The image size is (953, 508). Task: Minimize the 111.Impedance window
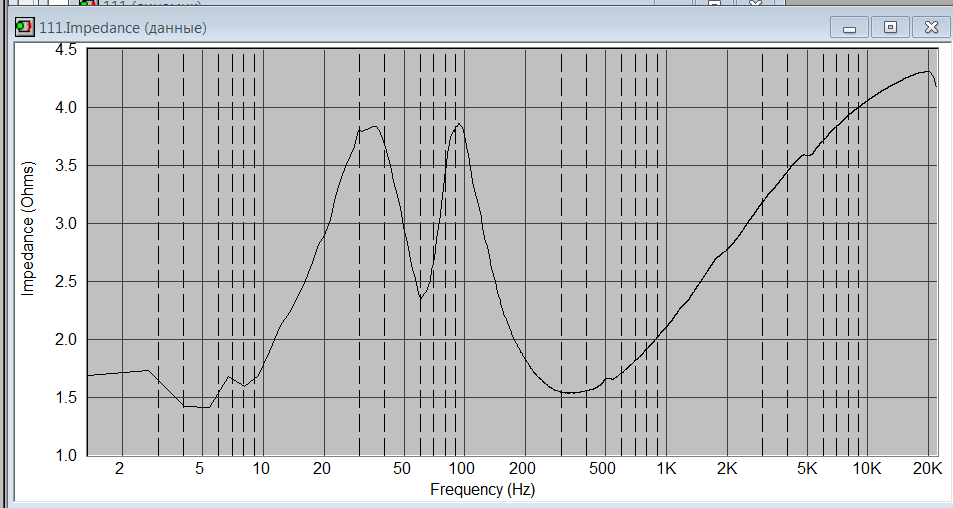(849, 27)
